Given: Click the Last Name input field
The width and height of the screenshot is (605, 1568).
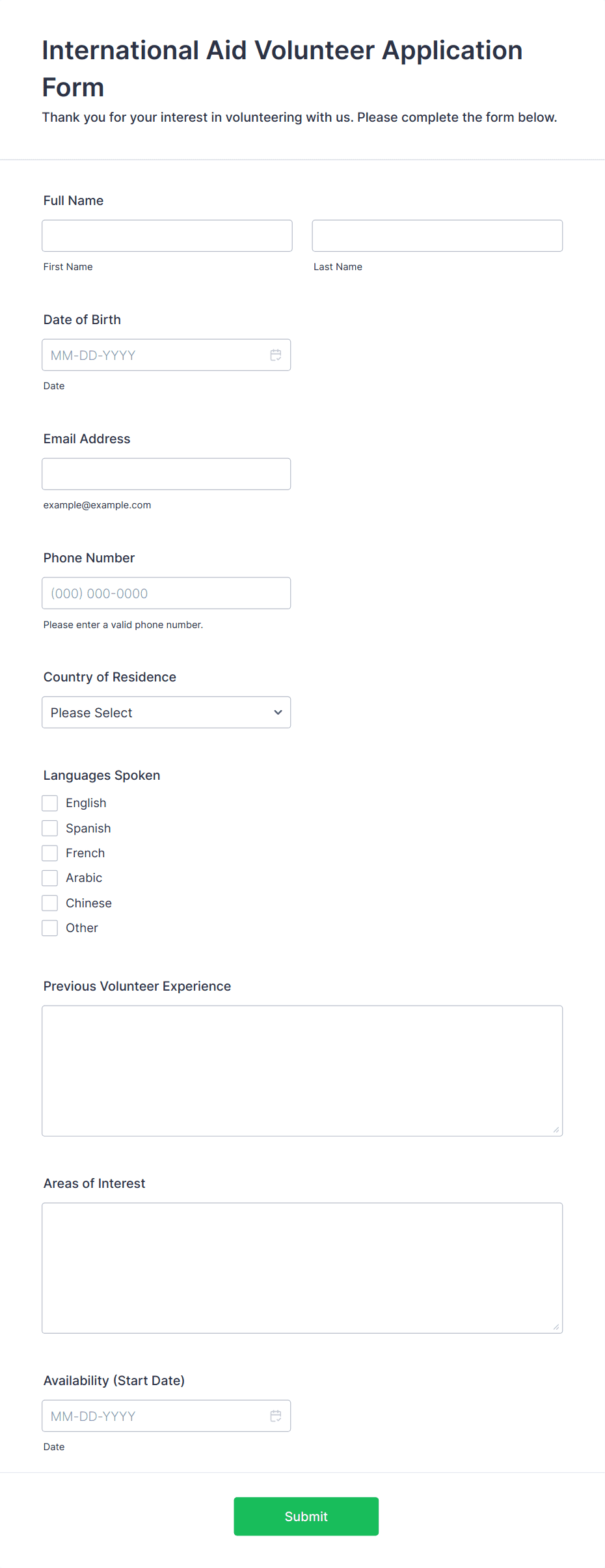Looking at the screenshot, I should click(x=437, y=235).
